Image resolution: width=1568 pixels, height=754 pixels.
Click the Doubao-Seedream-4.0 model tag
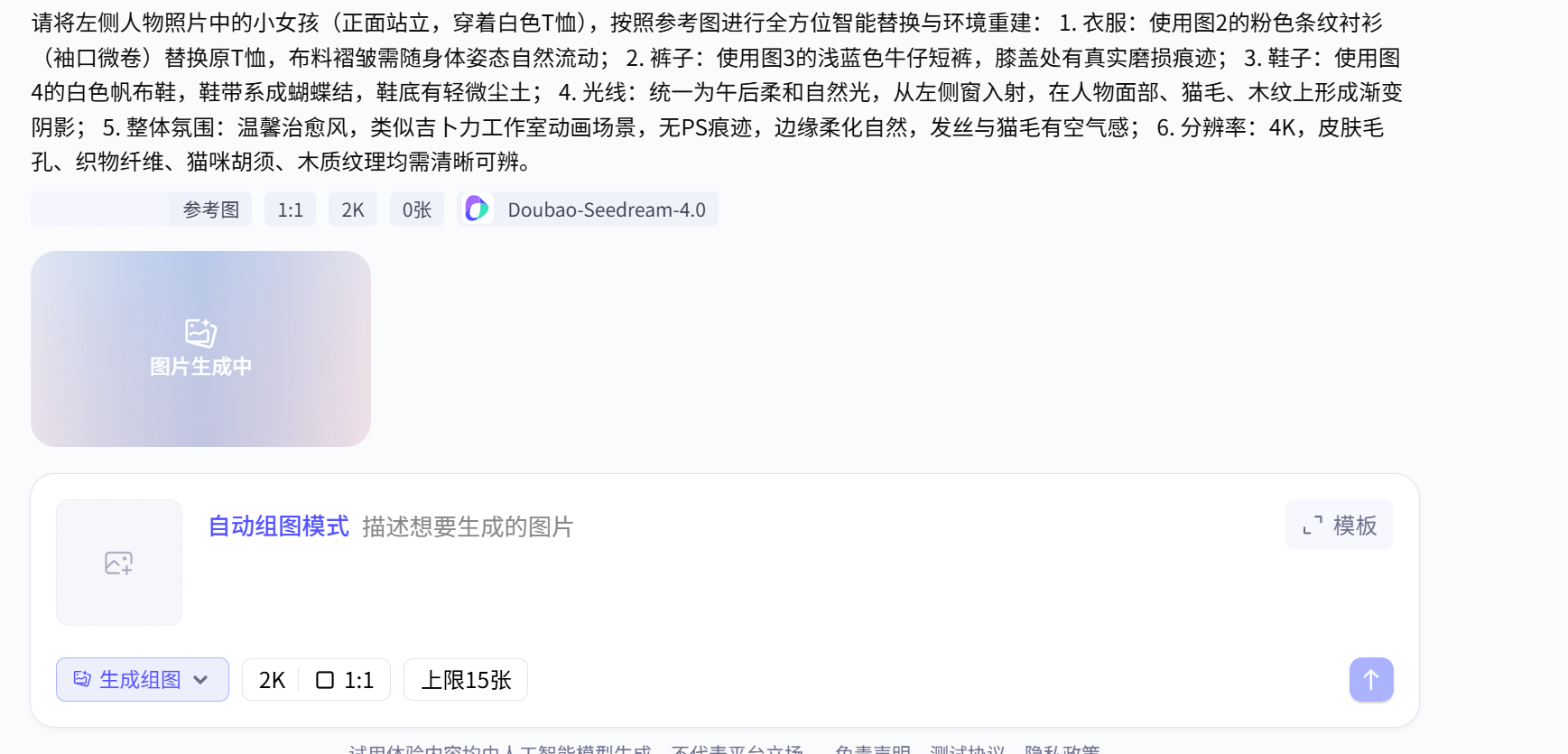(x=588, y=209)
